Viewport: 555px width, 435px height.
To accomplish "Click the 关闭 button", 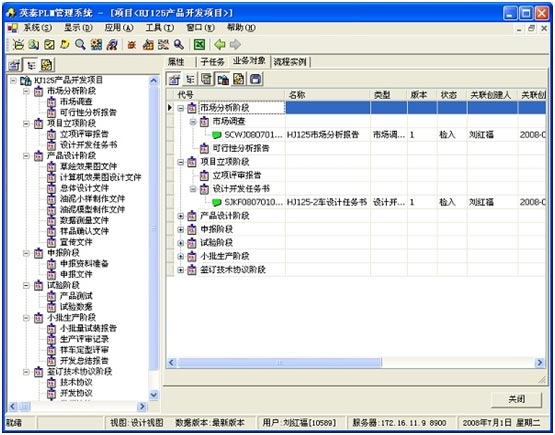I will click(x=516, y=400).
